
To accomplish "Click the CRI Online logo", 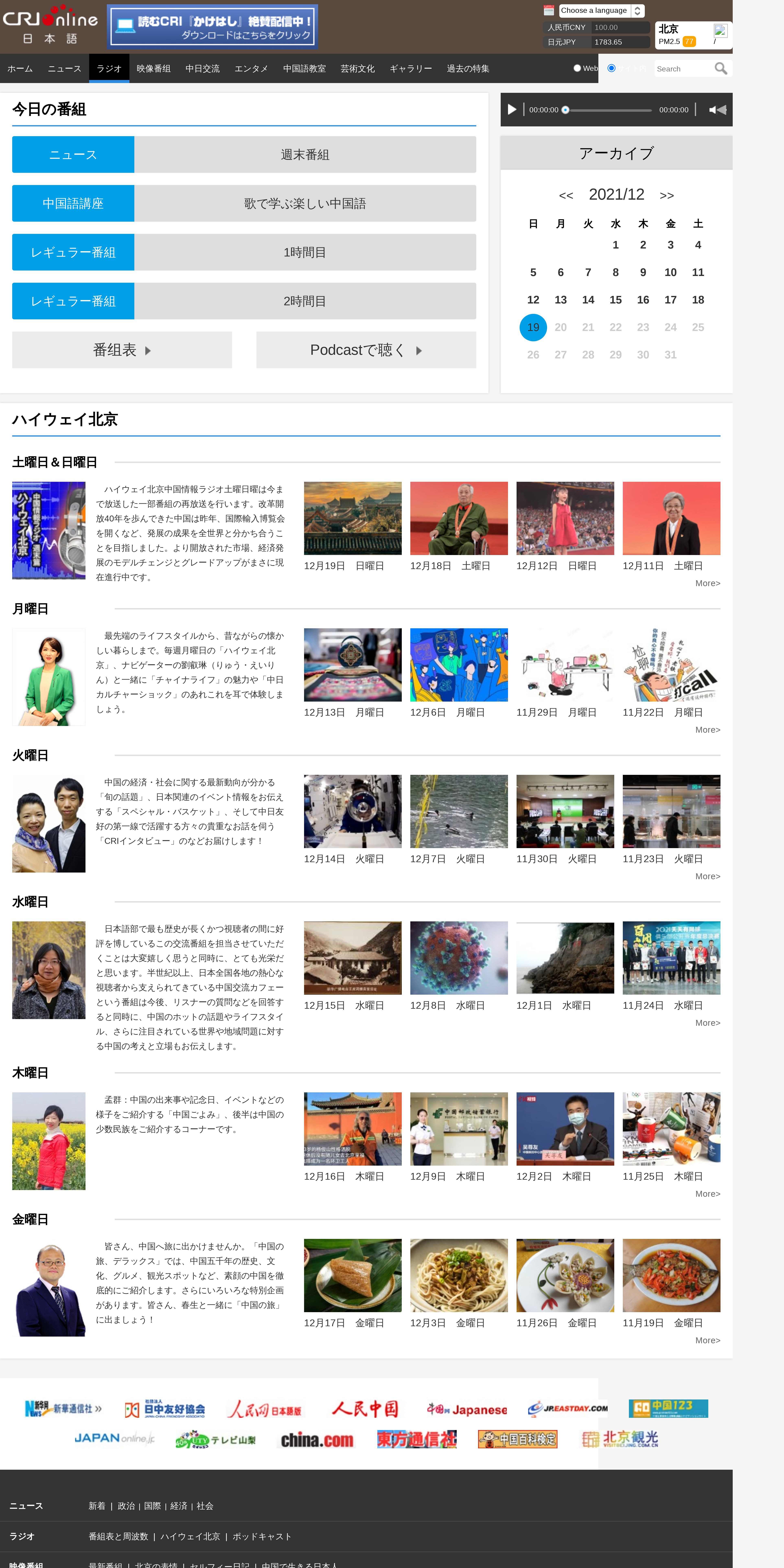I will 50,26.
